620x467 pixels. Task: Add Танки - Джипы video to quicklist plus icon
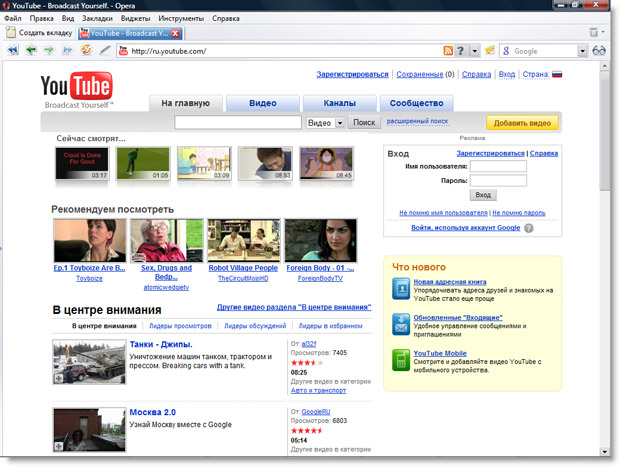point(59,378)
